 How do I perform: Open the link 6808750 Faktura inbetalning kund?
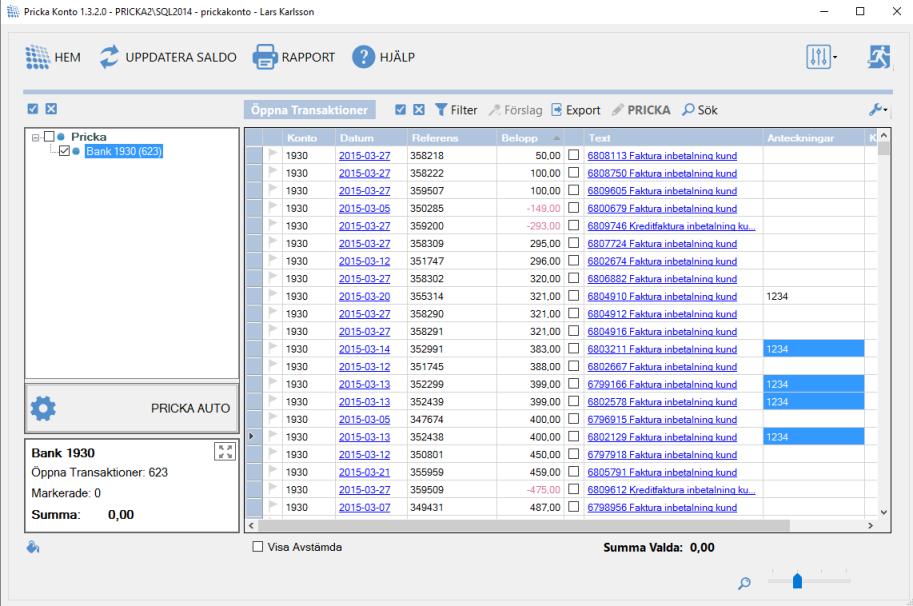[x=662, y=173]
